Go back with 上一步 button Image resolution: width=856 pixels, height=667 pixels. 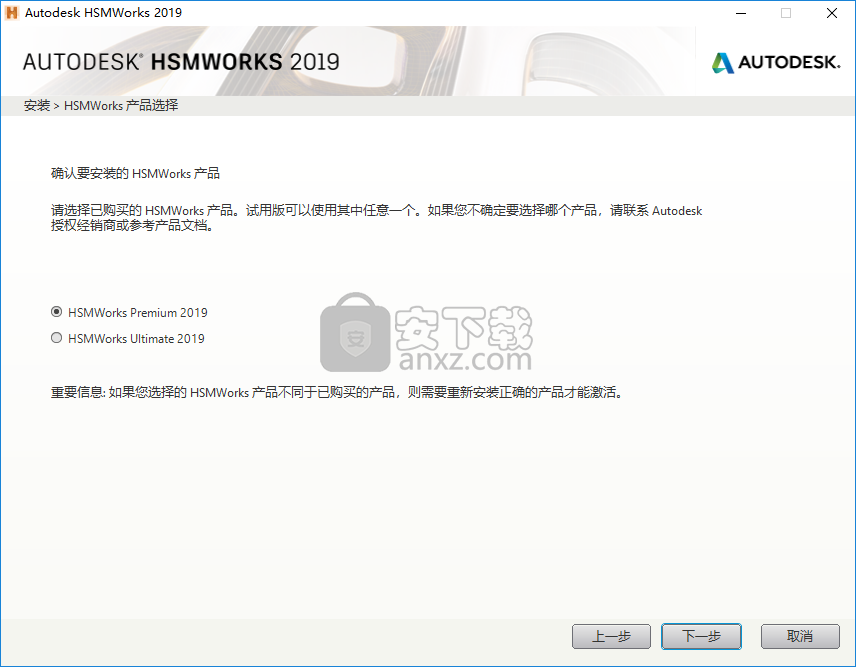click(611, 636)
